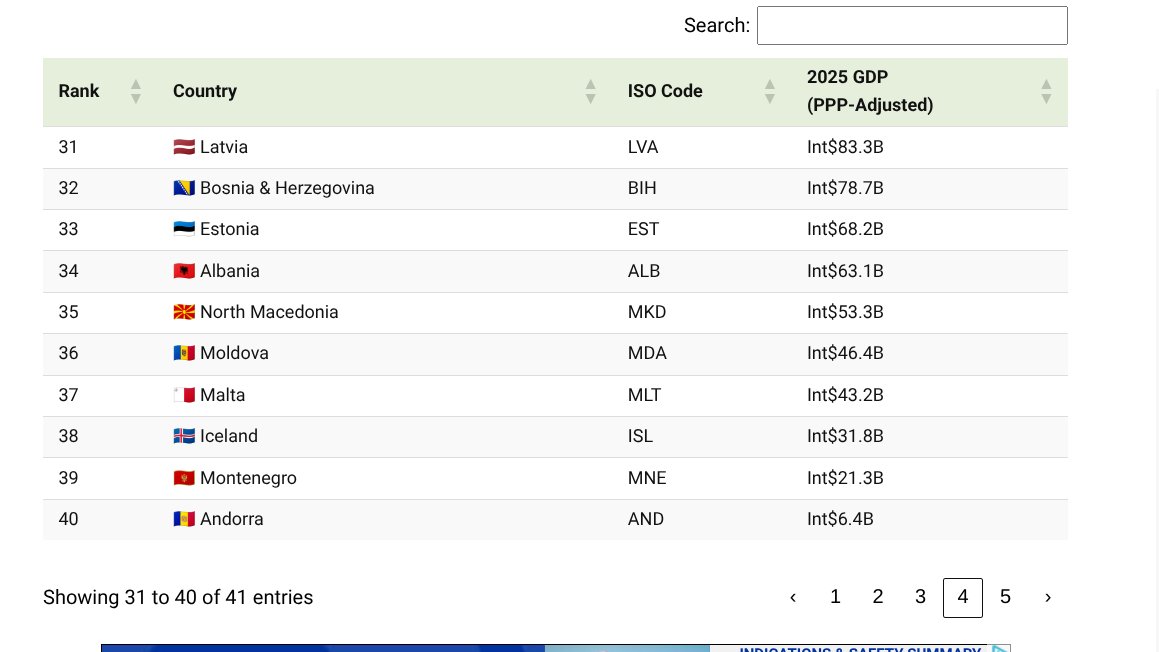Click the AND ISO code cell
The image size is (1159, 652).
click(x=645, y=518)
